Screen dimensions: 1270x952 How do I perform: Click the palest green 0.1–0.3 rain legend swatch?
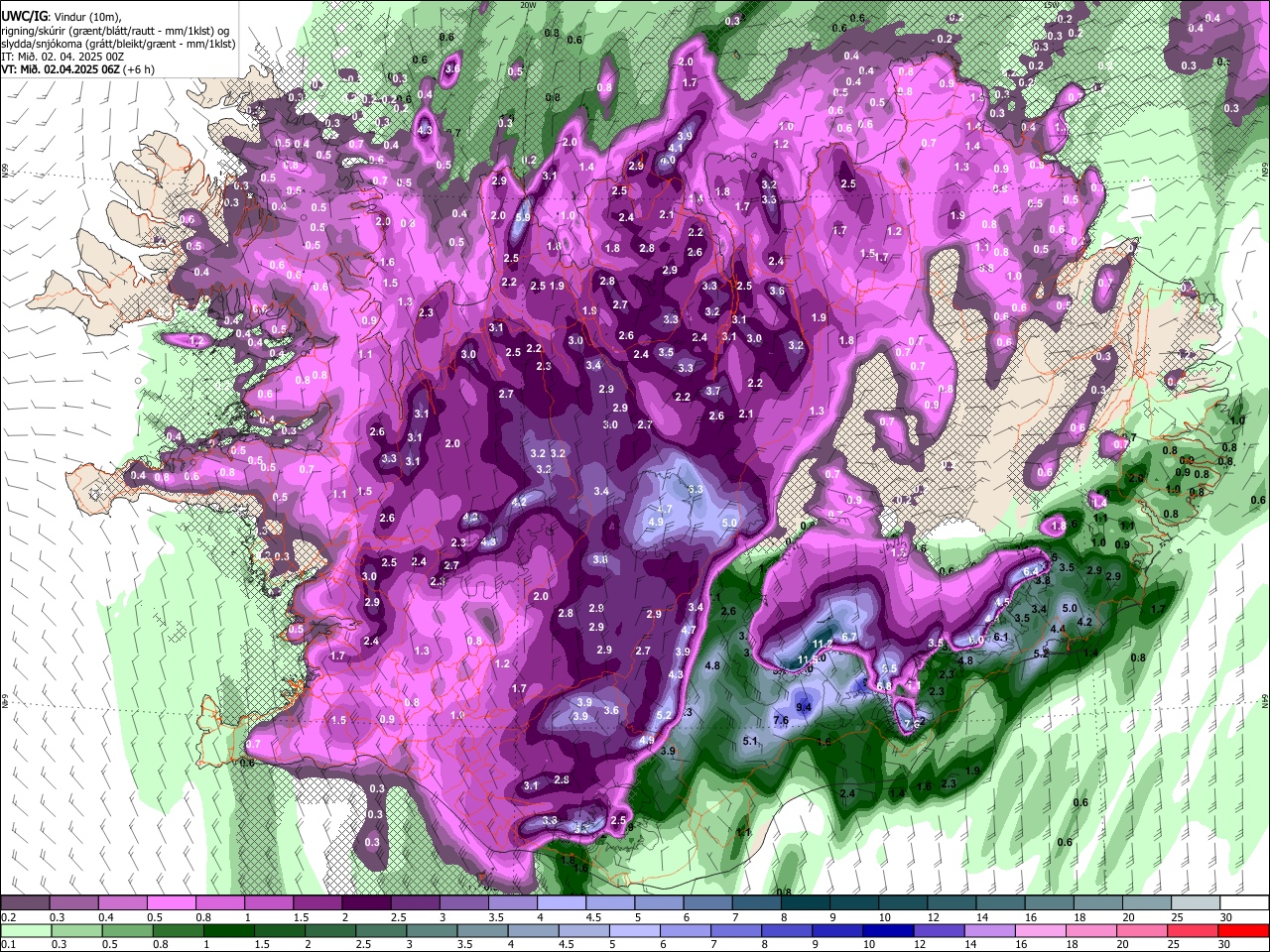coord(27,931)
